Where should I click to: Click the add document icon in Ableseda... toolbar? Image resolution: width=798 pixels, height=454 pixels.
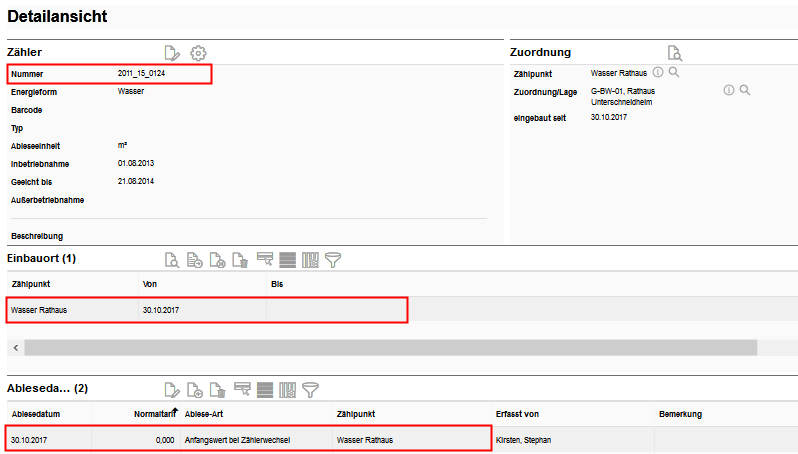[x=194, y=390]
